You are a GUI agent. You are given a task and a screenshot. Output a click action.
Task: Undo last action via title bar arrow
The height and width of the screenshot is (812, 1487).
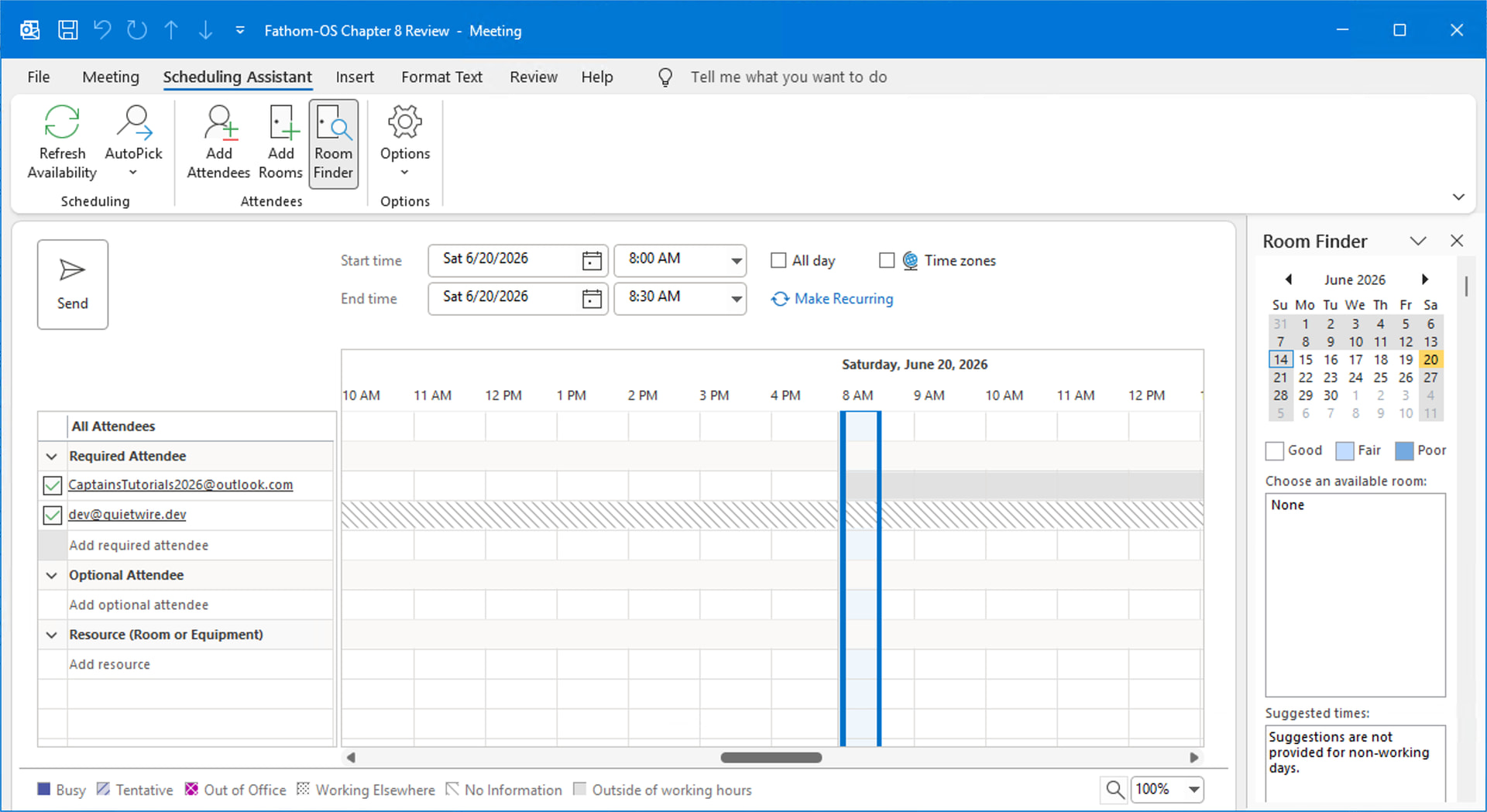click(102, 30)
